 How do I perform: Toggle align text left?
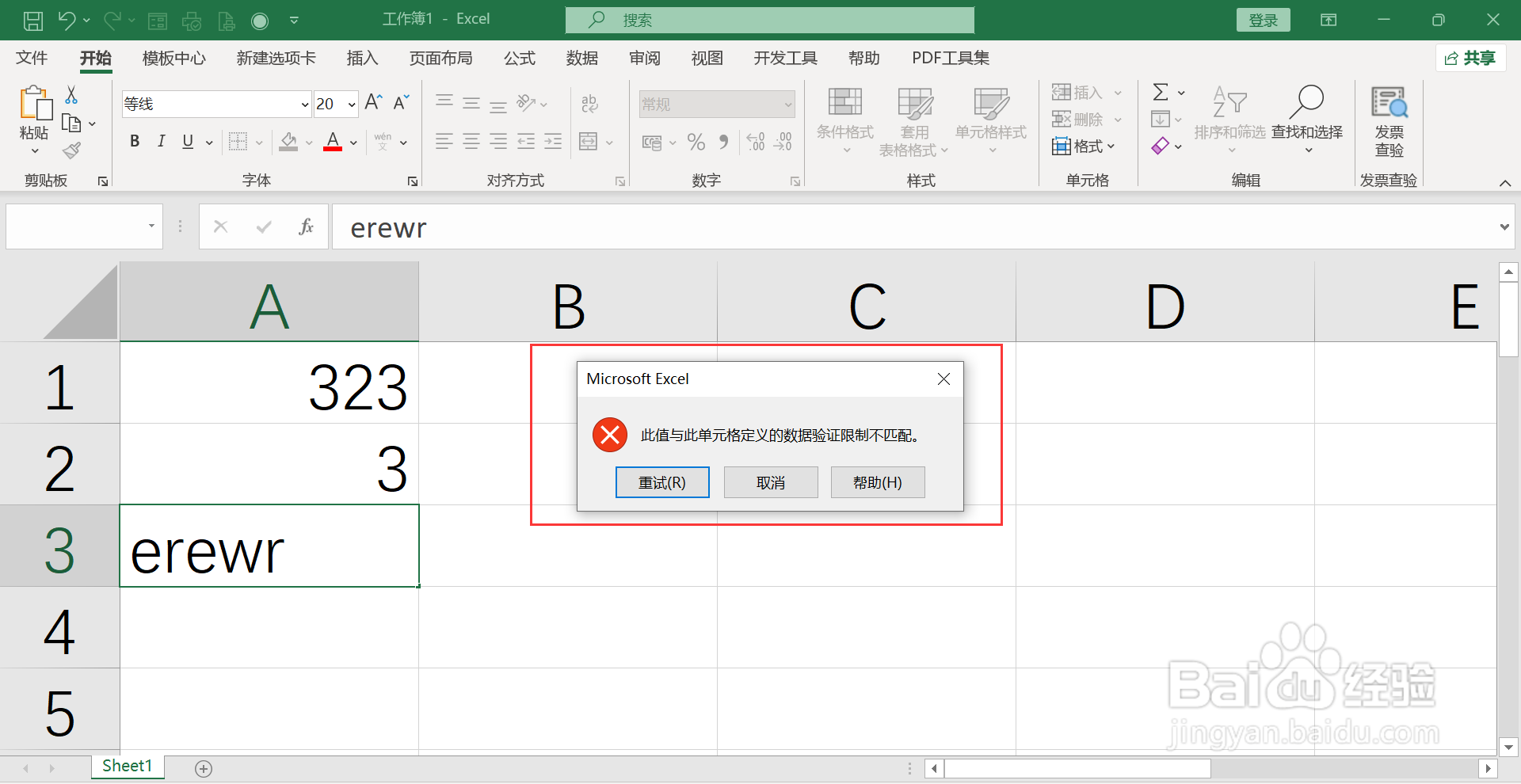(444, 142)
